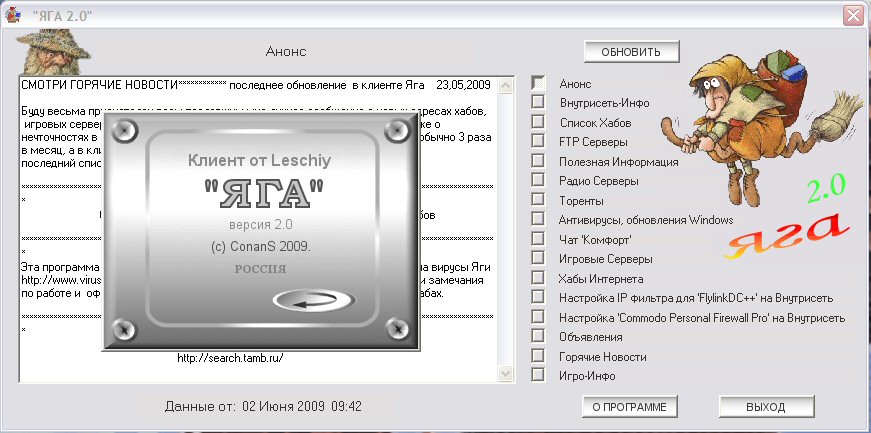Click the '(c) ConanS 2009.' text
Image resolution: width=871 pixels, height=433 pixels.
pyautogui.click(x=261, y=247)
